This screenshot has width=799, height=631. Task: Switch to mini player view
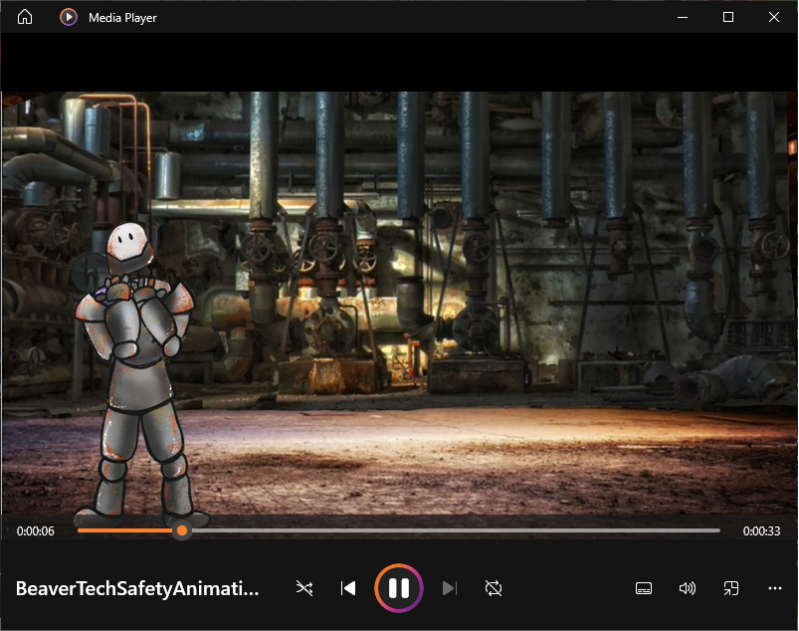(731, 588)
